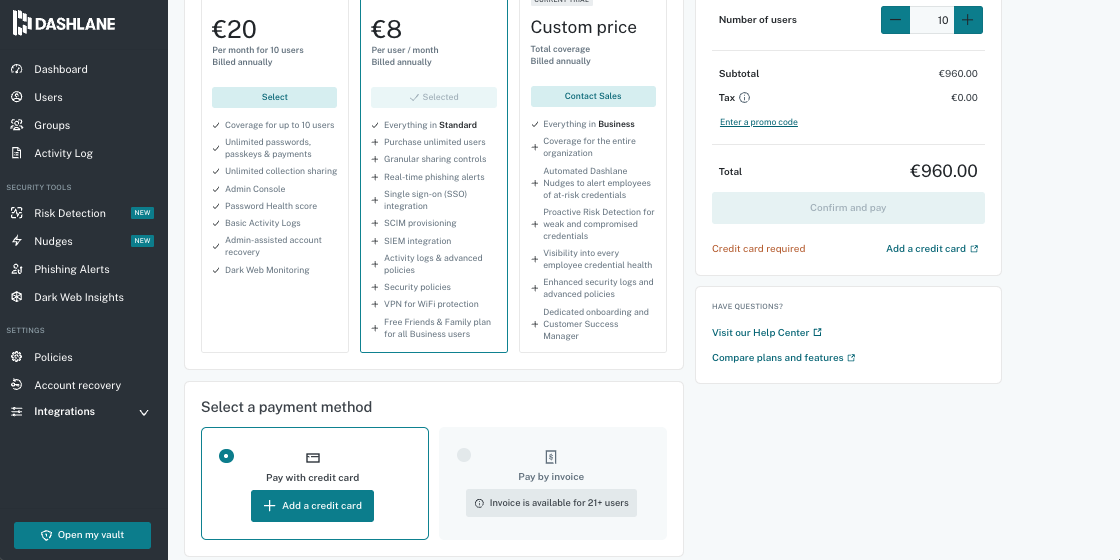Click the Phishing Alerts icon
This screenshot has height=560, width=1120.
pyautogui.click(x=16, y=269)
